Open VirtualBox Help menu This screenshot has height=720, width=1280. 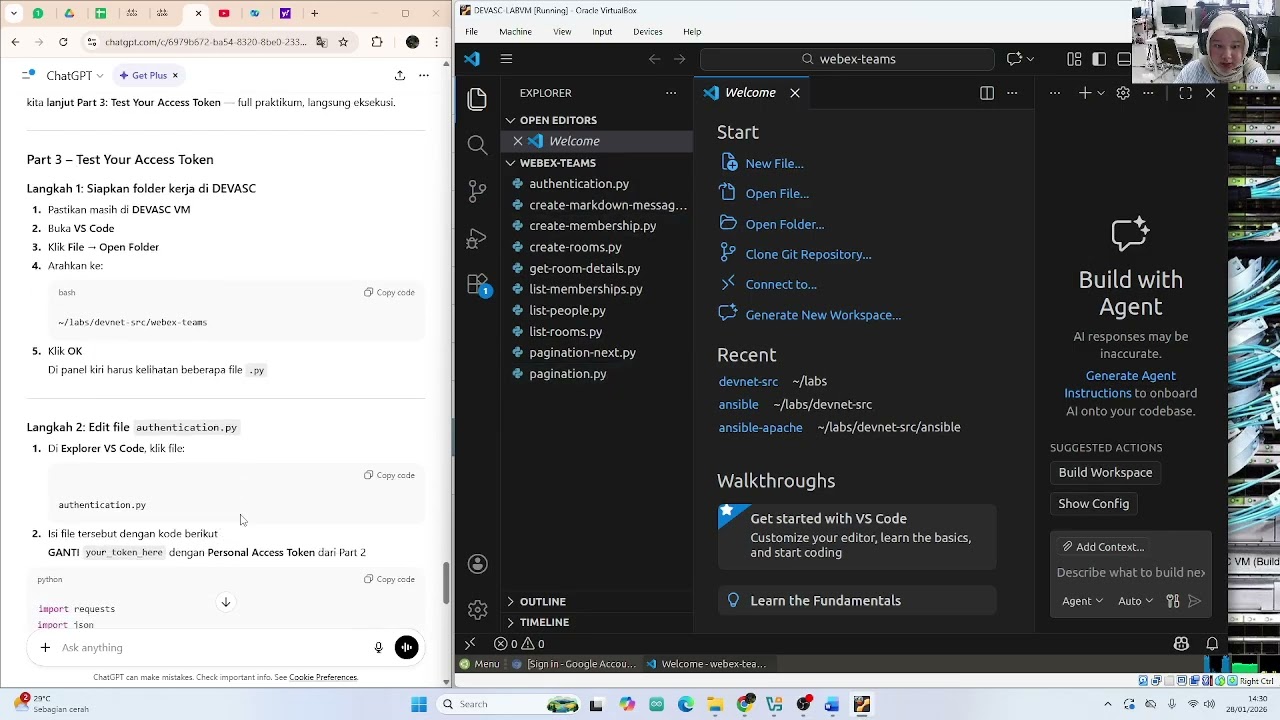[692, 32]
